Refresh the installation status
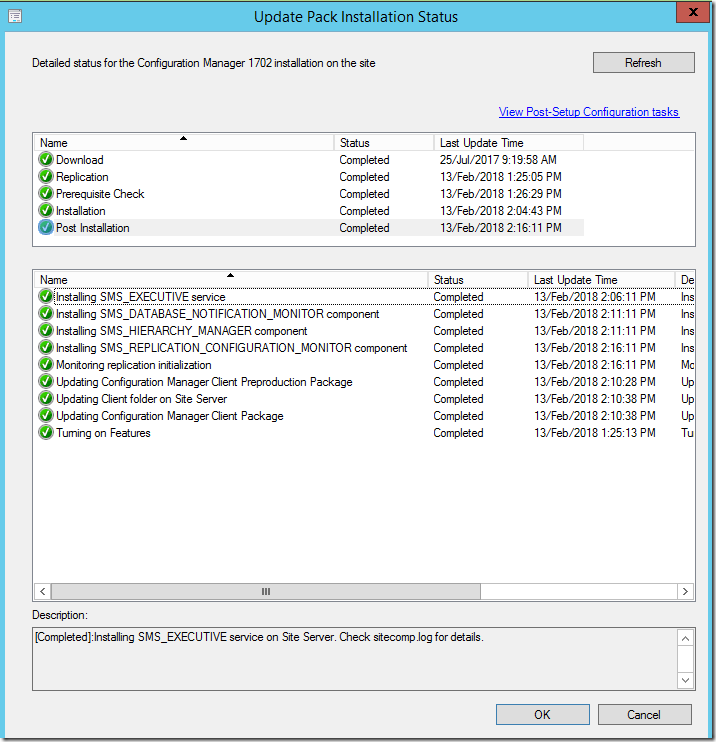This screenshot has height=742, width=716. [644, 62]
